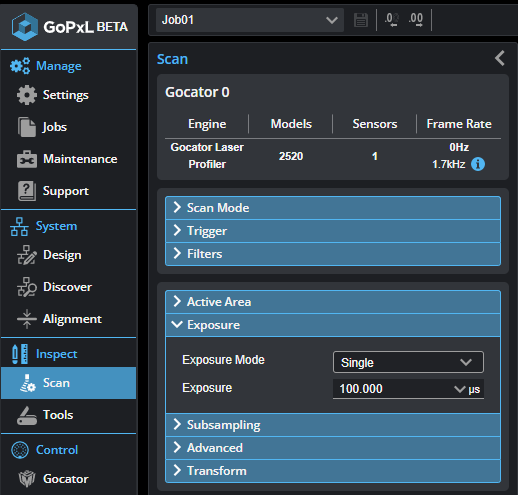Click the Gocator sensor icon
This screenshot has height=495, width=518.
coord(27,479)
